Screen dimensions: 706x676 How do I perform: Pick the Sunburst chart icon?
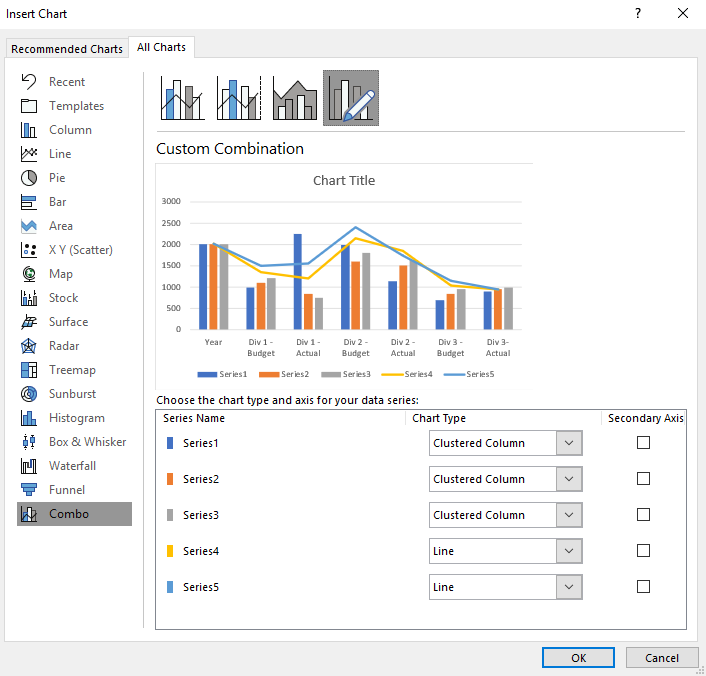point(29,394)
